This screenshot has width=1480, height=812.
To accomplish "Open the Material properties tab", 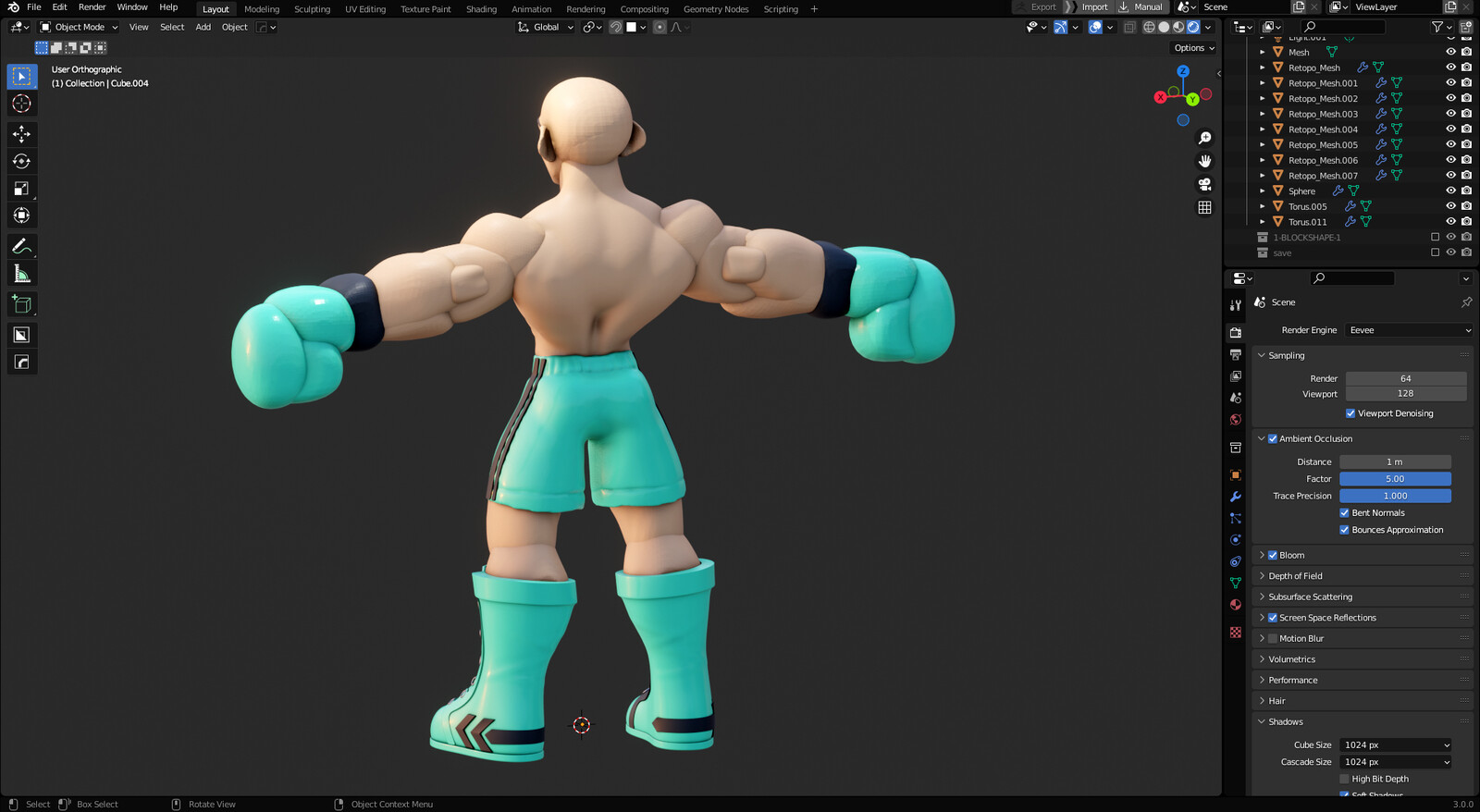I will pos(1236,605).
